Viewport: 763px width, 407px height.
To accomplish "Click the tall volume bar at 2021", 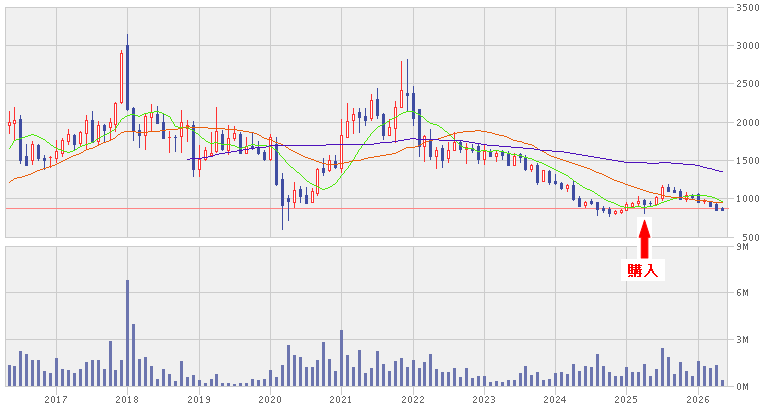I will [x=341, y=358].
